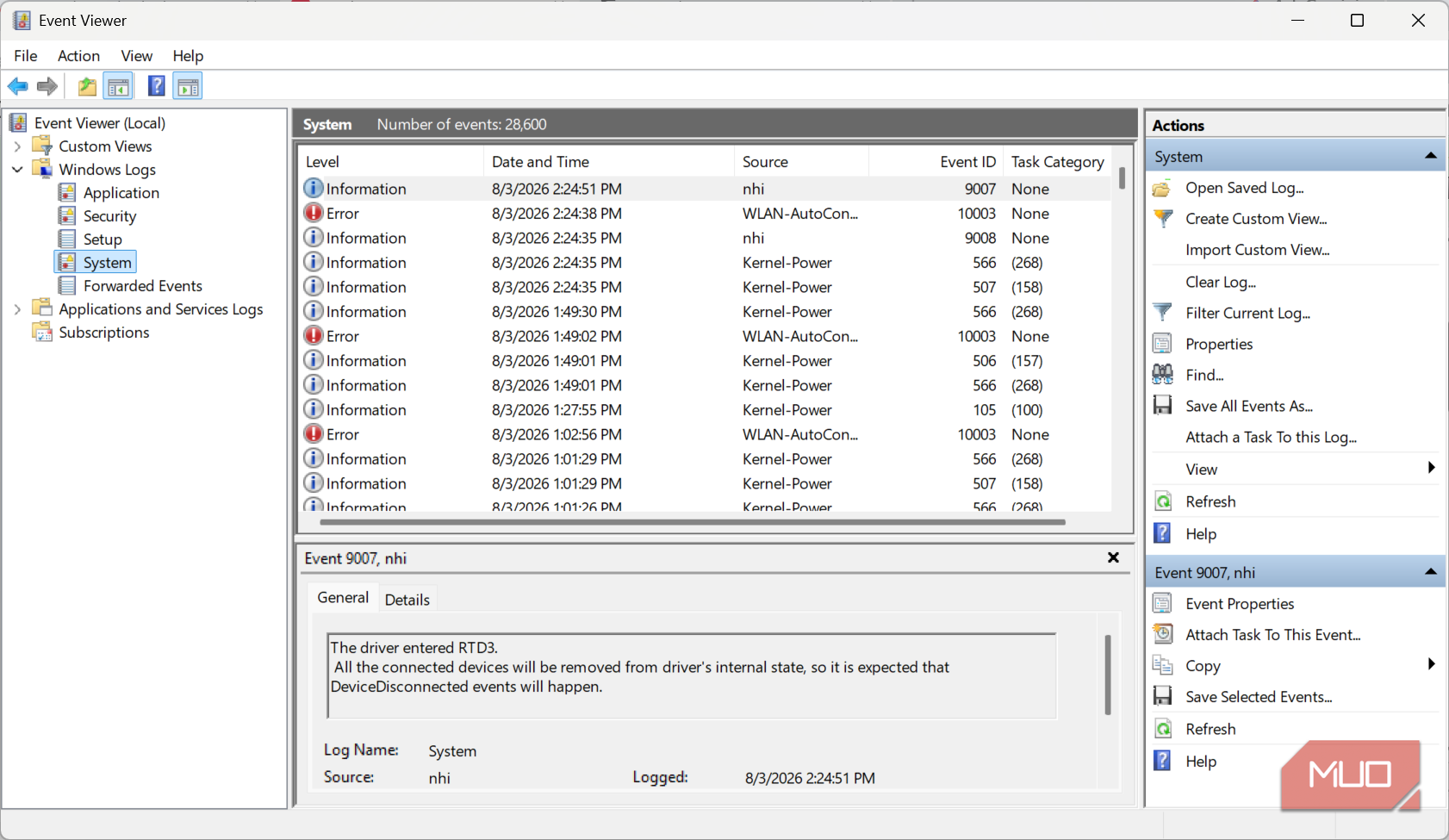Image resolution: width=1449 pixels, height=840 pixels.
Task: Select the Application log in tree
Action: point(121,193)
